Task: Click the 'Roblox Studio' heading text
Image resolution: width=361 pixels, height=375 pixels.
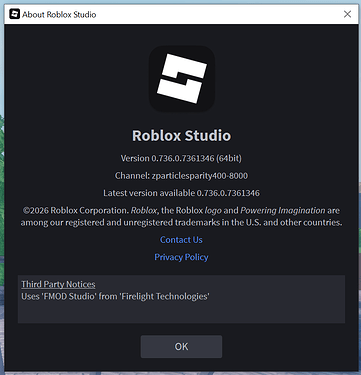Action: [181, 136]
